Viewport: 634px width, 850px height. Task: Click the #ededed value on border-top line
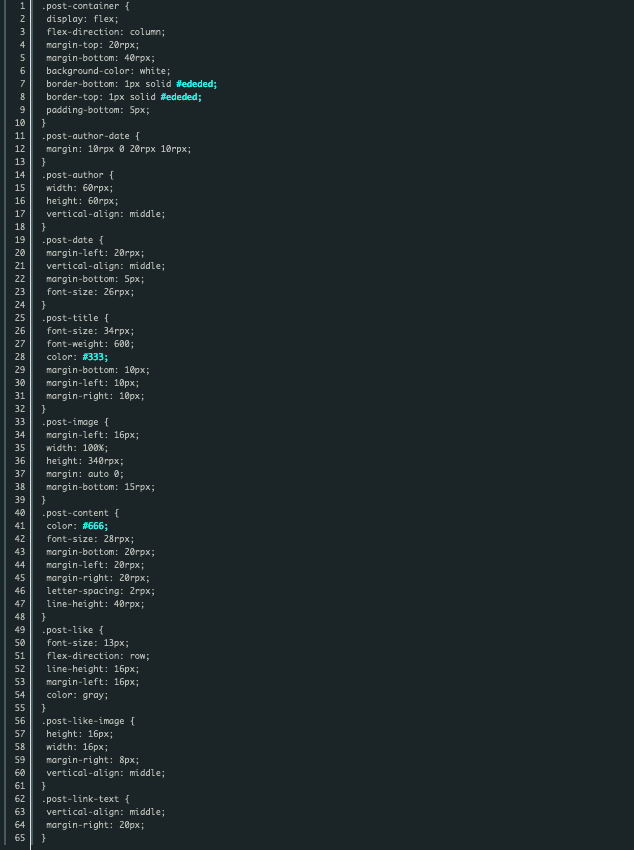(x=181, y=97)
